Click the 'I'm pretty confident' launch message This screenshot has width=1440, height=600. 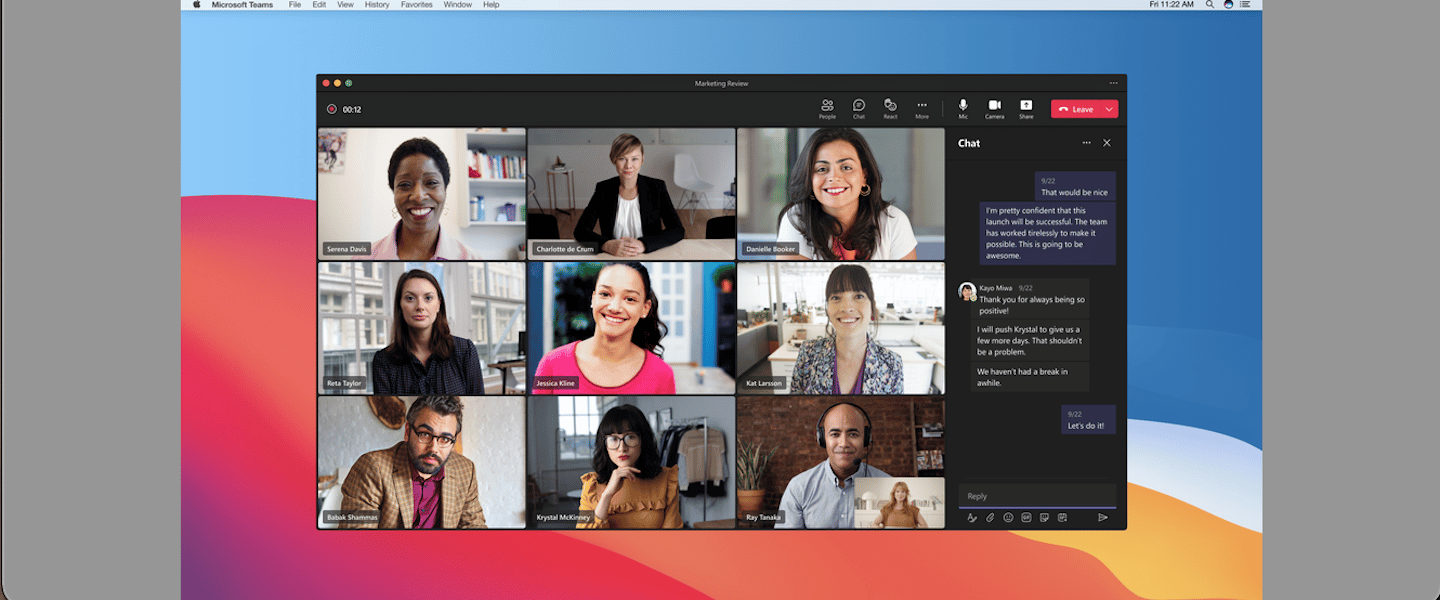click(1047, 233)
